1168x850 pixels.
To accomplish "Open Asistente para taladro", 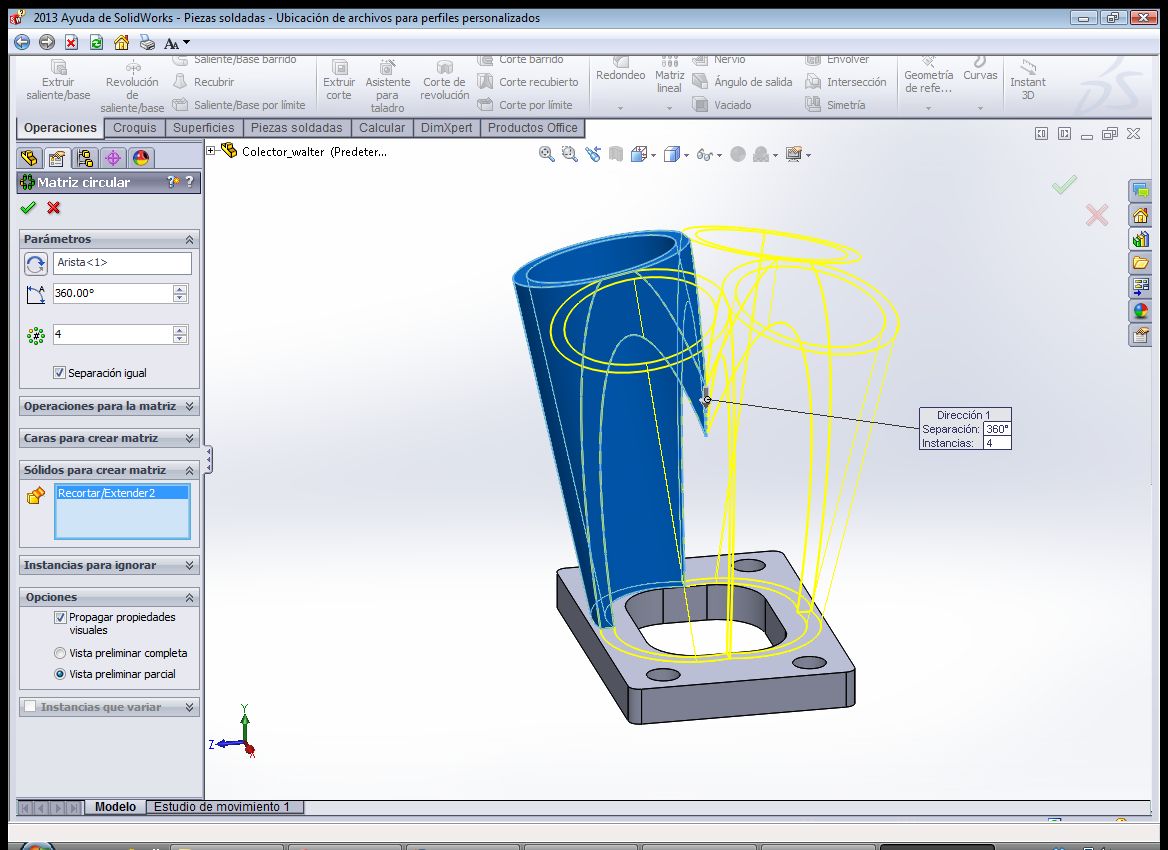I will (387, 87).
